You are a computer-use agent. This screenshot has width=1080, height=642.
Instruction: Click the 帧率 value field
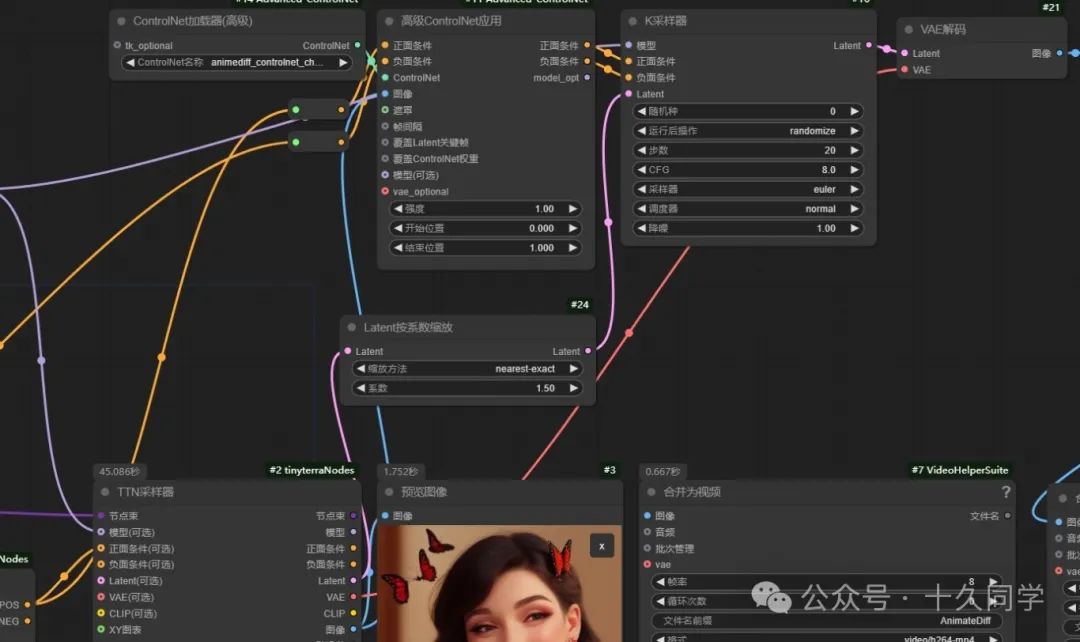[826, 582]
